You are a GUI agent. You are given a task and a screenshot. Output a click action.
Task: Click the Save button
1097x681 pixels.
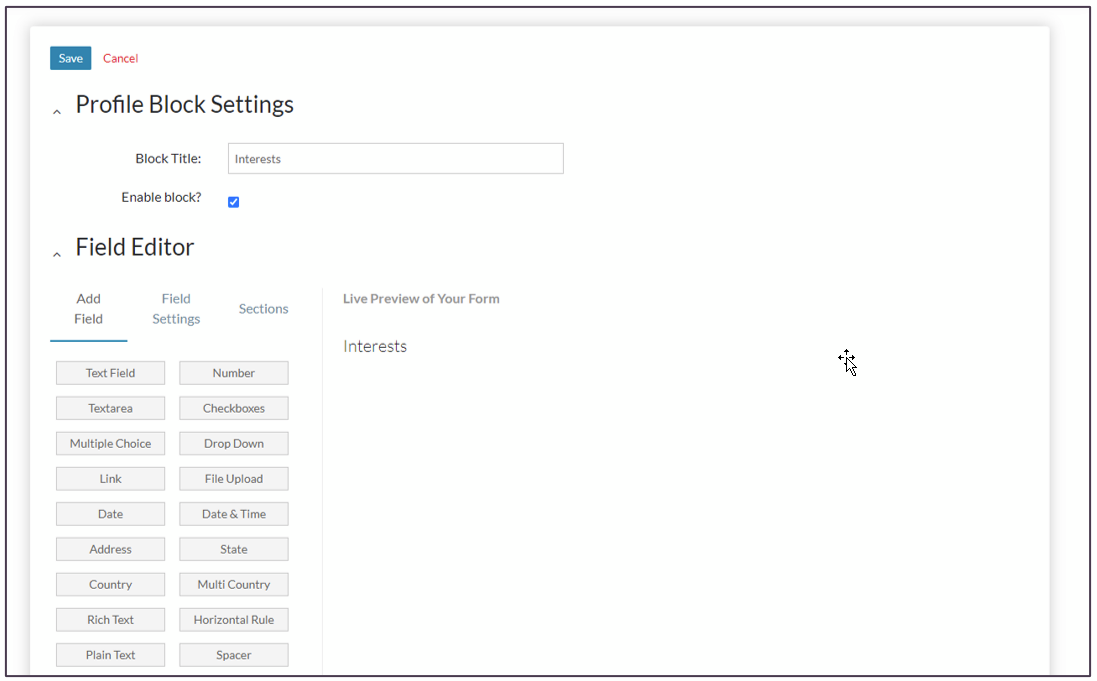[70, 58]
